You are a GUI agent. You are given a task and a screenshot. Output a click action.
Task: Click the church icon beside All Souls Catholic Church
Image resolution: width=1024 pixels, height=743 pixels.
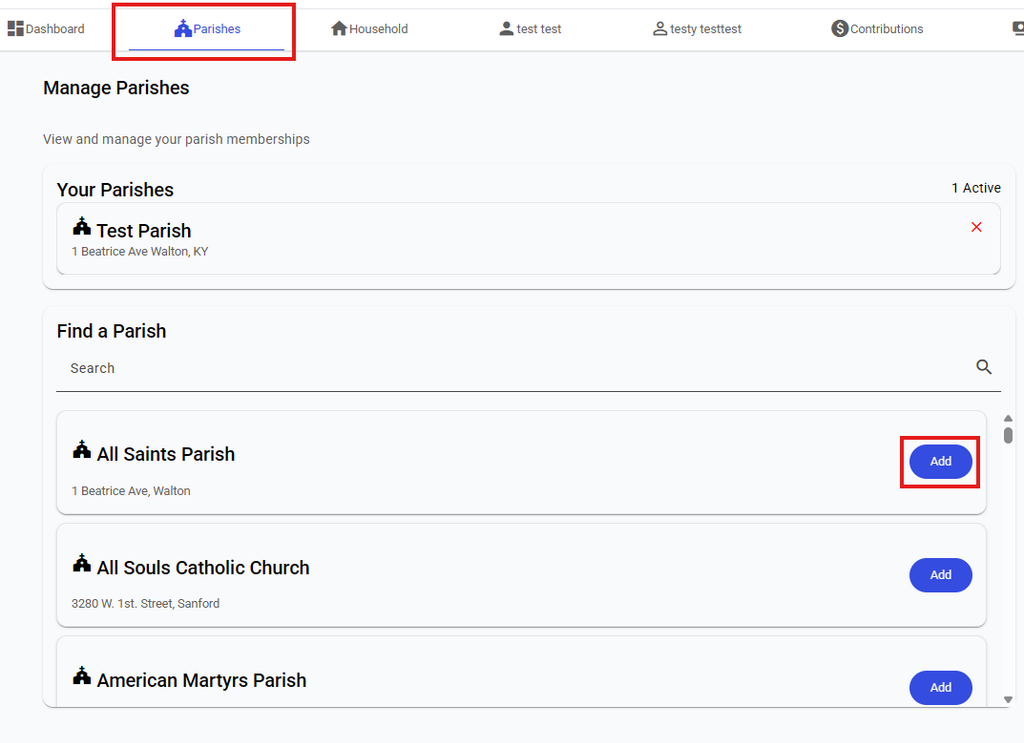click(x=82, y=563)
